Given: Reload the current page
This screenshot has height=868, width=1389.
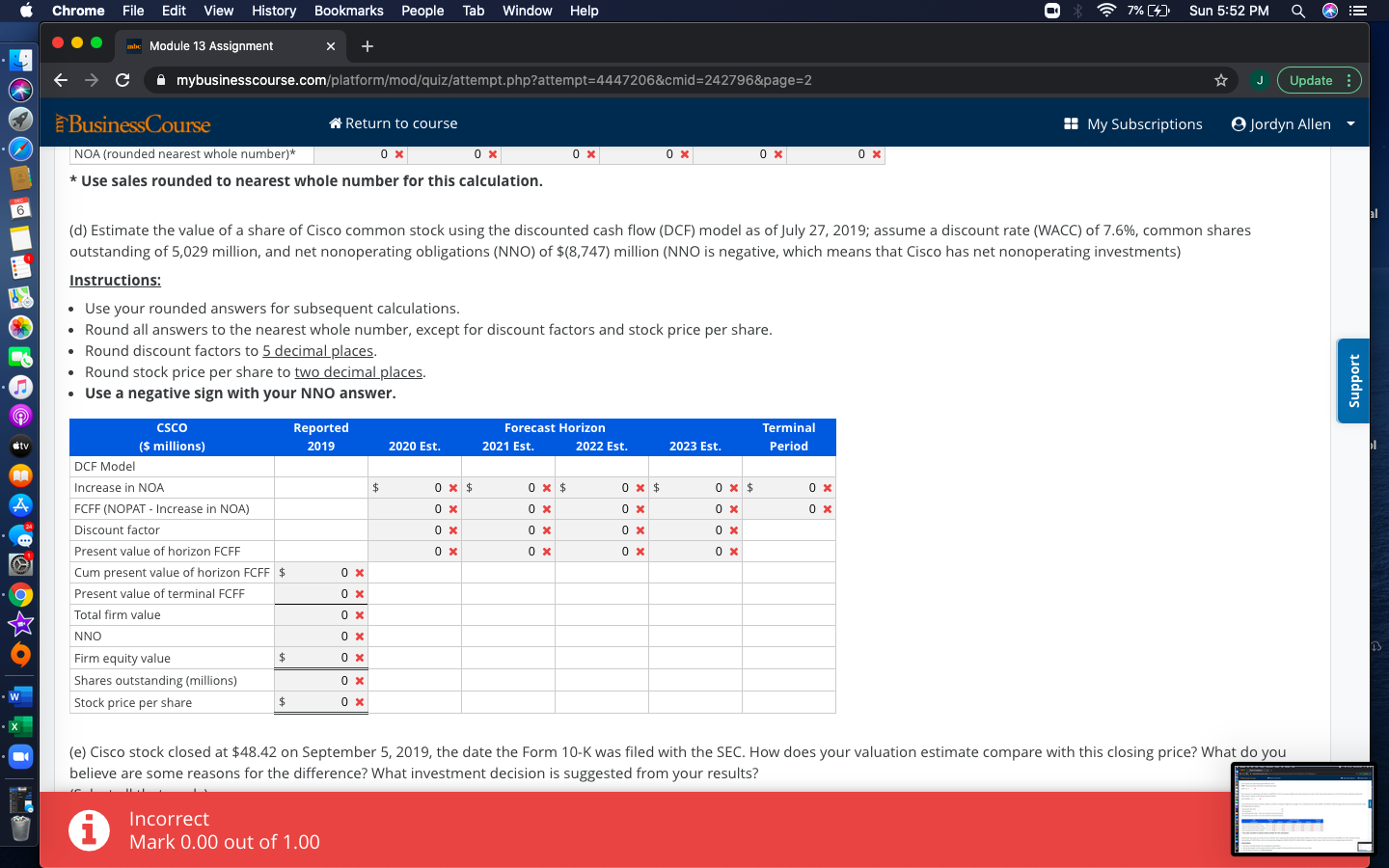Looking at the screenshot, I should tap(123, 80).
